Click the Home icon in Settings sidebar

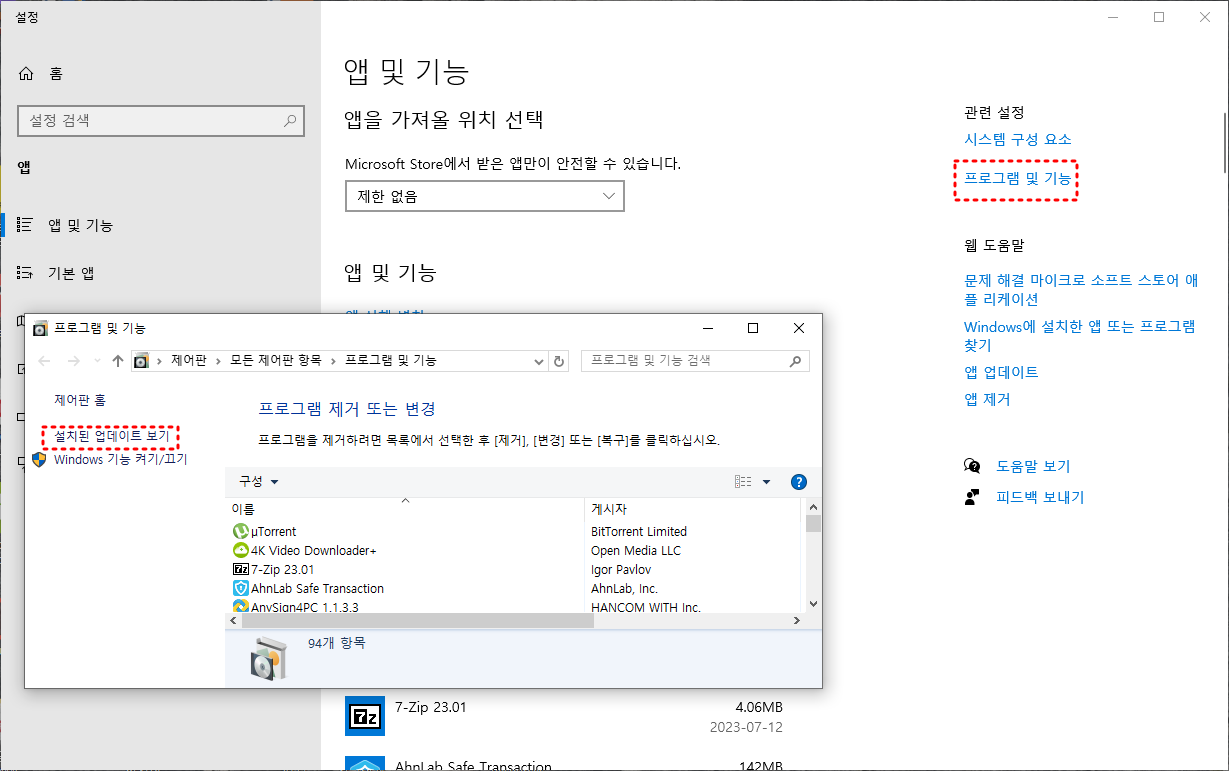26,74
